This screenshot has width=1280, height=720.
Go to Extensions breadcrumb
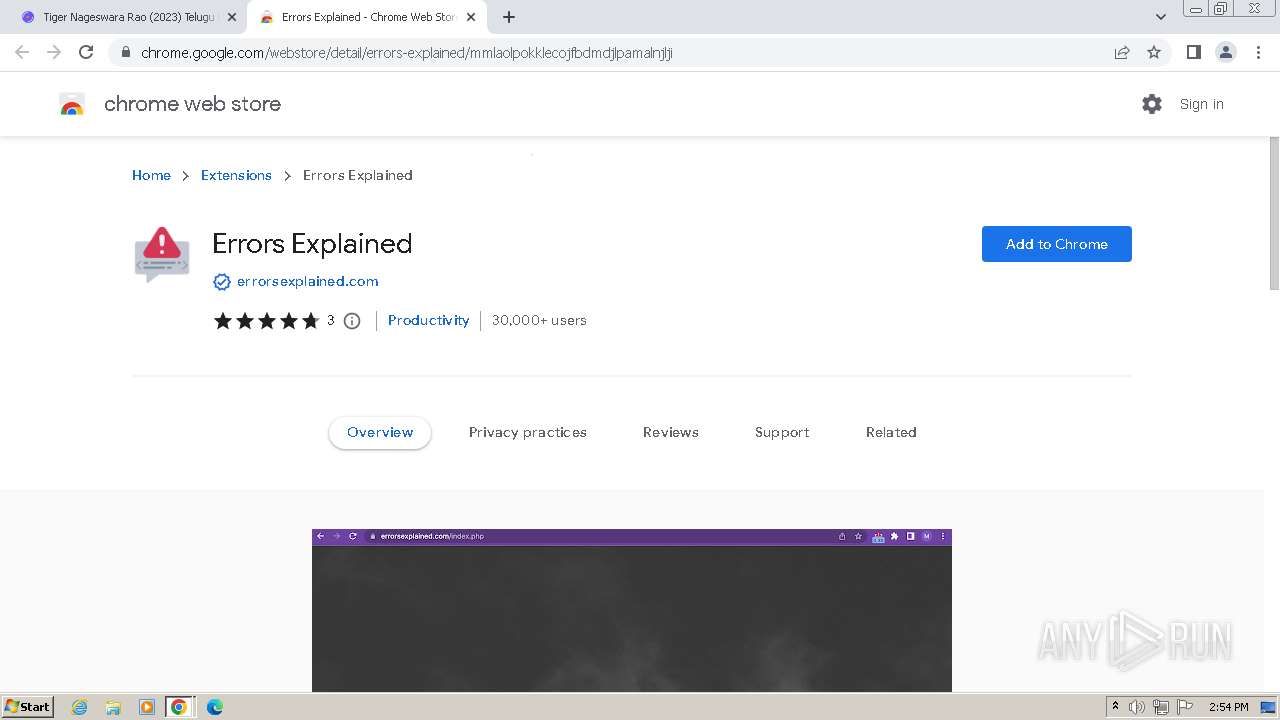(236, 175)
